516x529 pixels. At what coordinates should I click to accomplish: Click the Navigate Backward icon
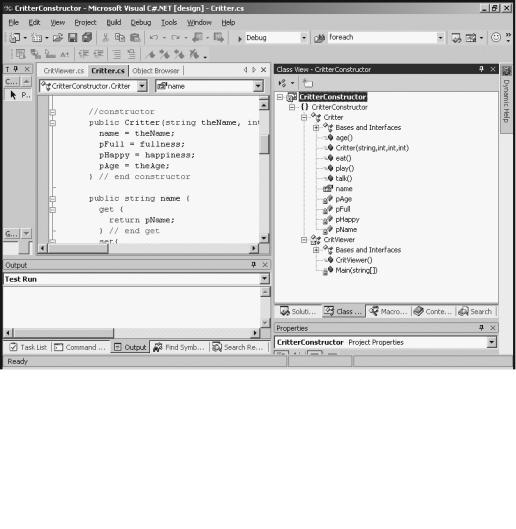point(197,37)
